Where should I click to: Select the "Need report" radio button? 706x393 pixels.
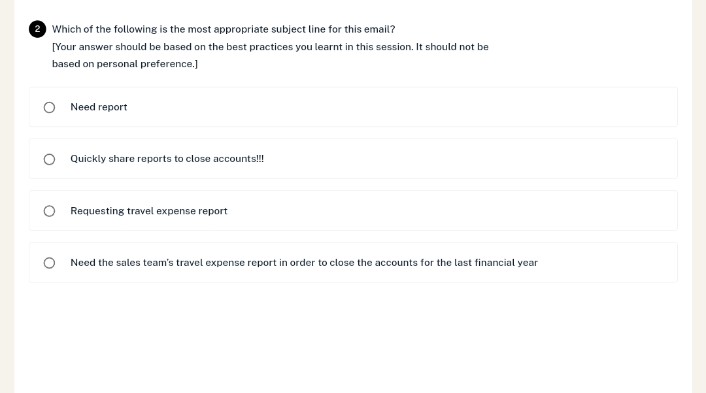click(x=50, y=107)
